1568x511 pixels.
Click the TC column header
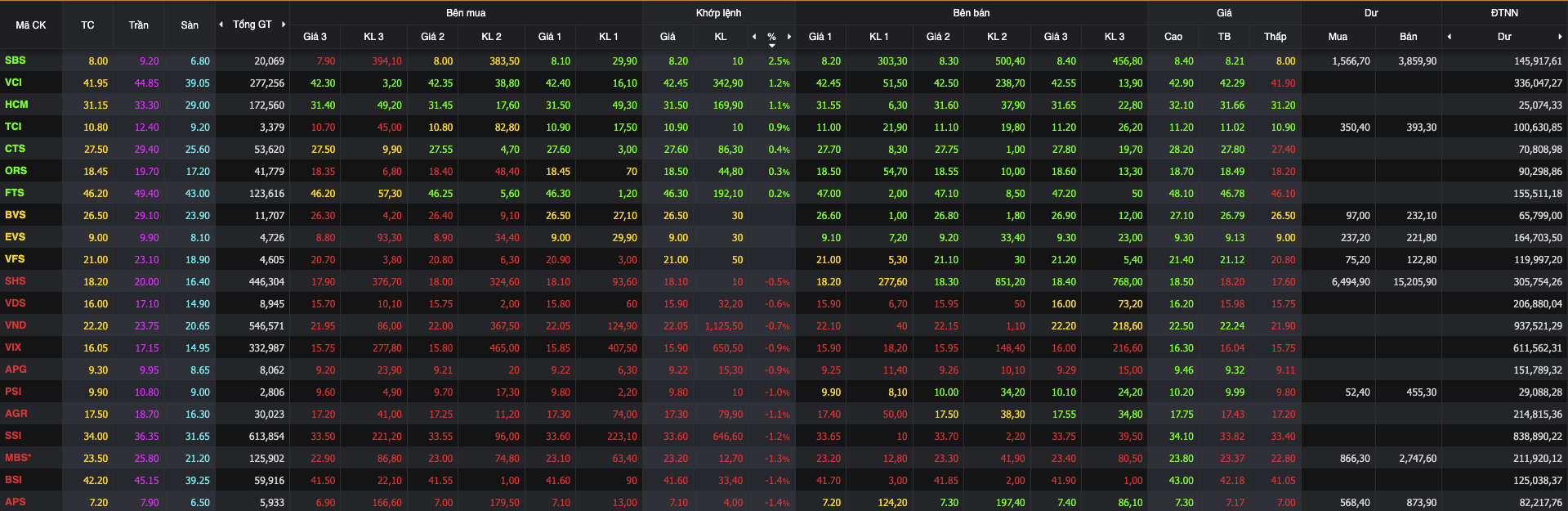(x=87, y=25)
